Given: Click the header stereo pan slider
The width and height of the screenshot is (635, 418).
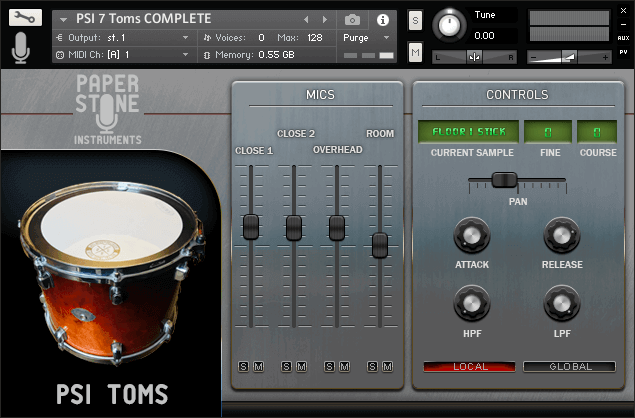Looking at the screenshot, I should click(x=474, y=57).
